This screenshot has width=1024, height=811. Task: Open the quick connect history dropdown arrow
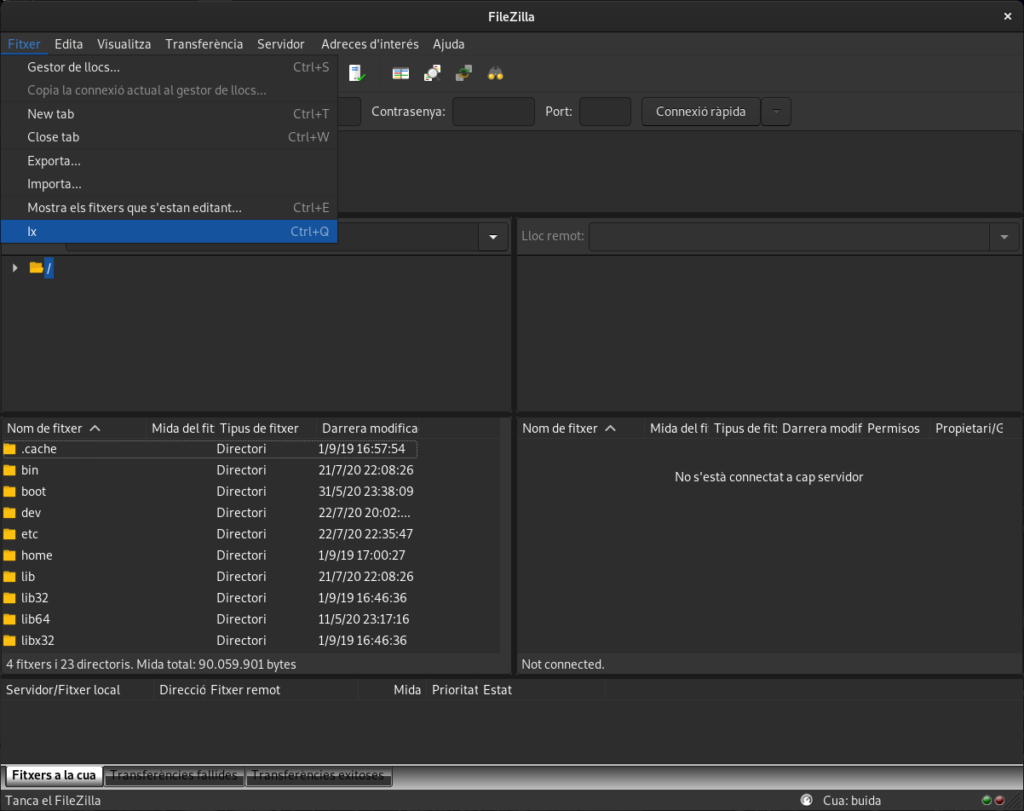[x=776, y=111]
